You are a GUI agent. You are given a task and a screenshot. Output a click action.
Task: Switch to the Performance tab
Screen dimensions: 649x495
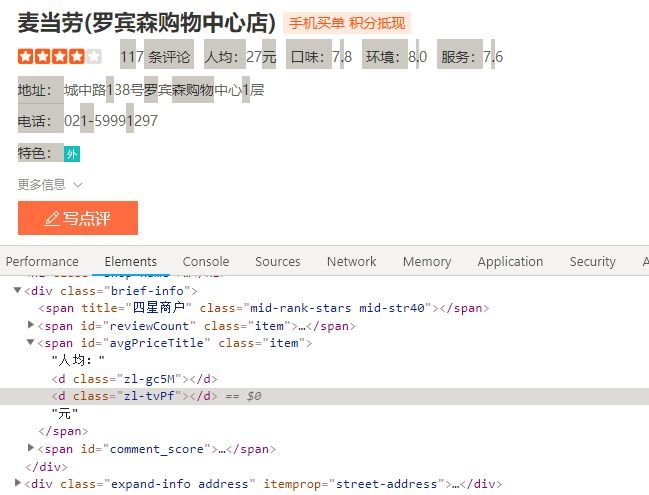[x=42, y=262]
